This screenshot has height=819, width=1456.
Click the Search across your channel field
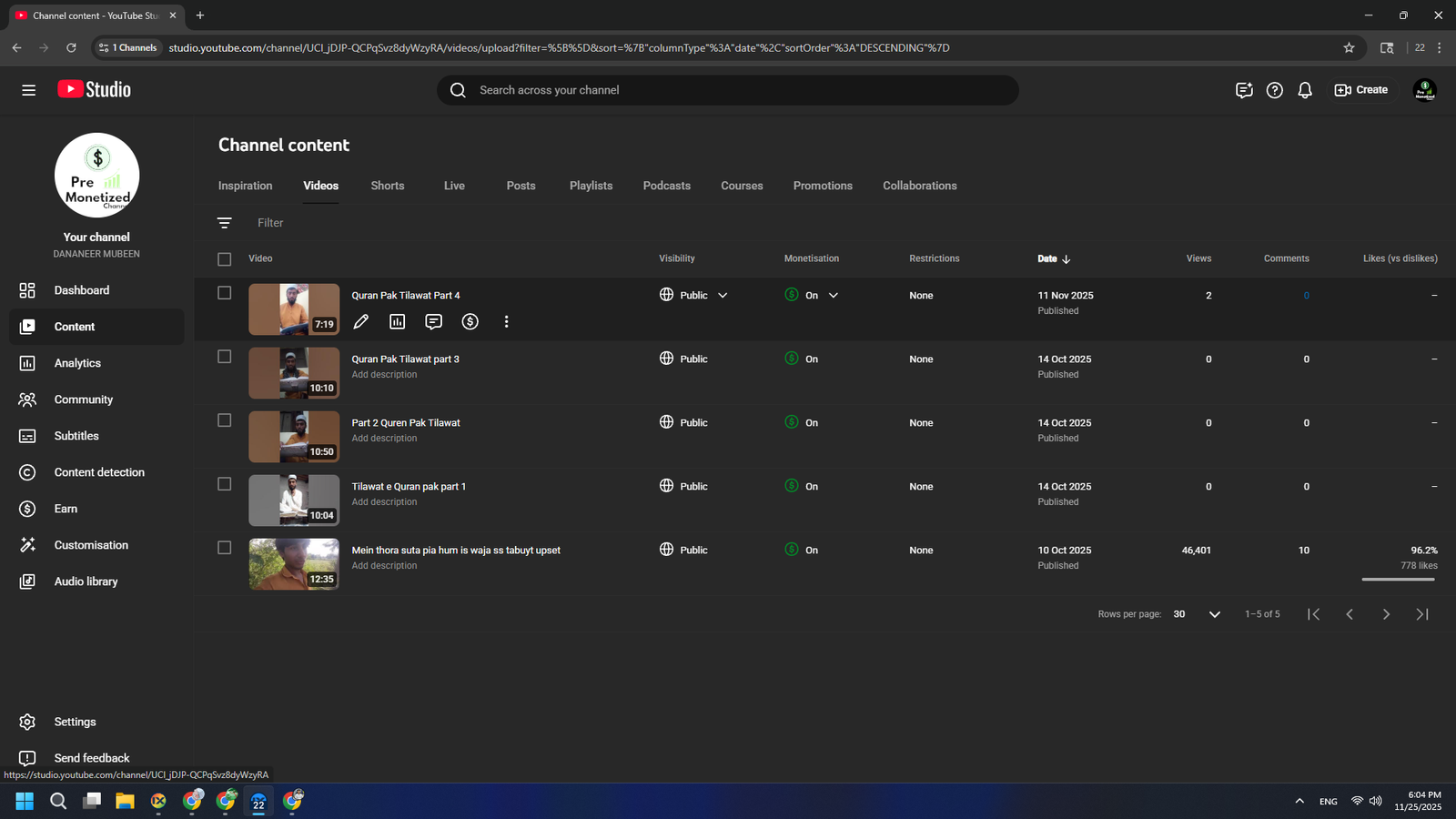click(728, 90)
